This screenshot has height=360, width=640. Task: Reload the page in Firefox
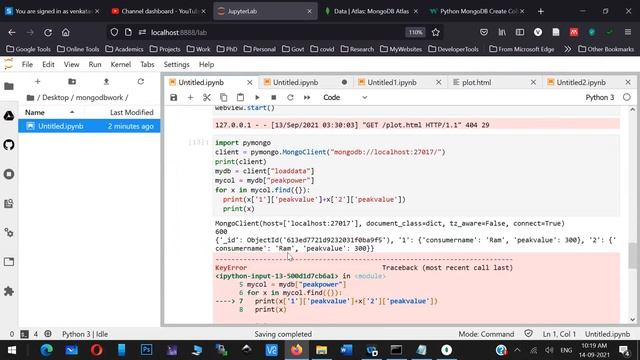pyautogui.click(x=48, y=32)
